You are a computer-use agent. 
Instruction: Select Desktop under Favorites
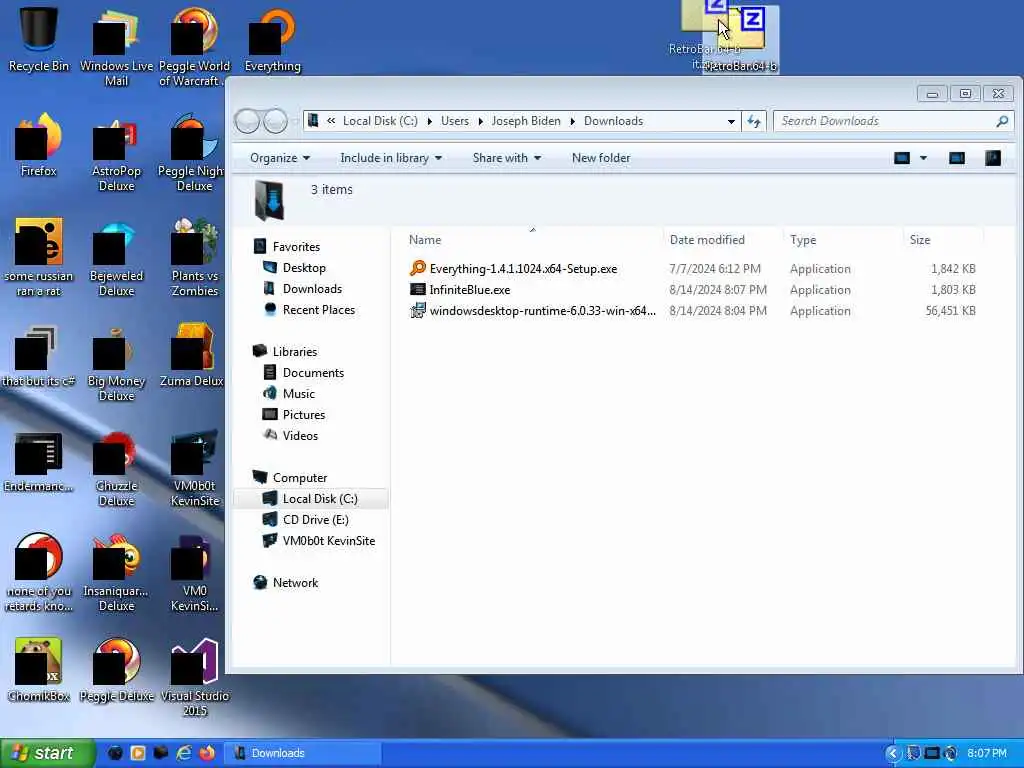coord(304,268)
